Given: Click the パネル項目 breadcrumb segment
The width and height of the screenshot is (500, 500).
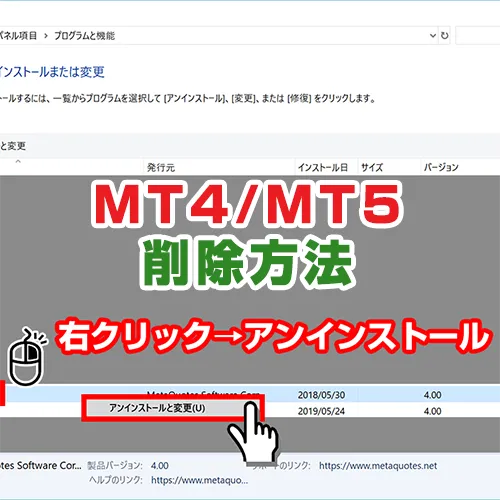Looking at the screenshot, I should [x=18, y=36].
